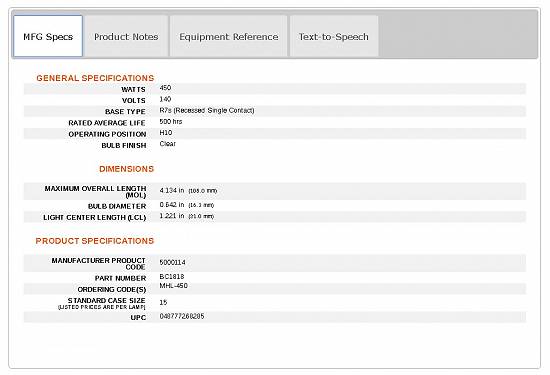Click the UPC label
This screenshot has height=375, width=550.
[x=138, y=317]
